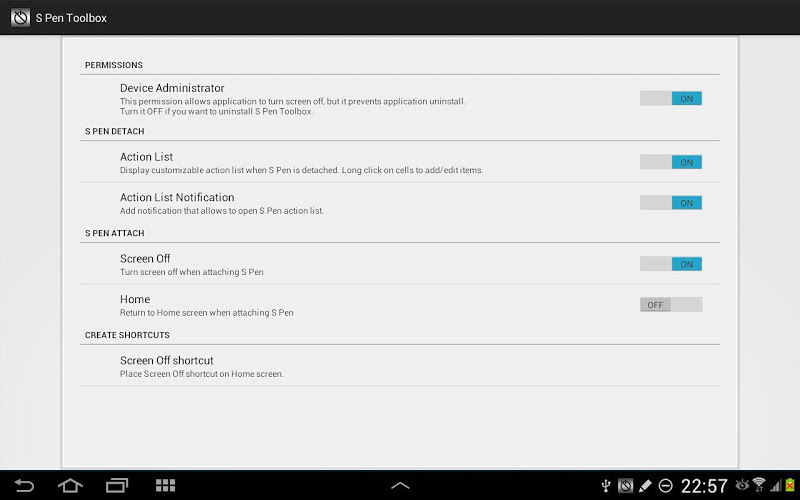Tap the S Pen Toolbox title
This screenshot has height=500, width=800.
click(x=71, y=18)
